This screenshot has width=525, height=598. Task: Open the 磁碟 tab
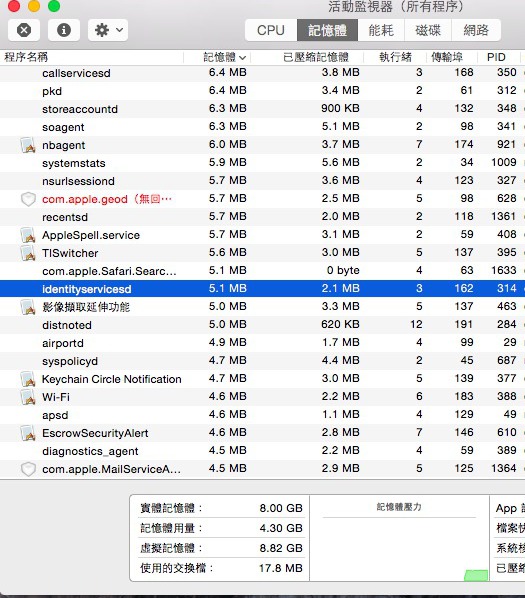coord(428,30)
